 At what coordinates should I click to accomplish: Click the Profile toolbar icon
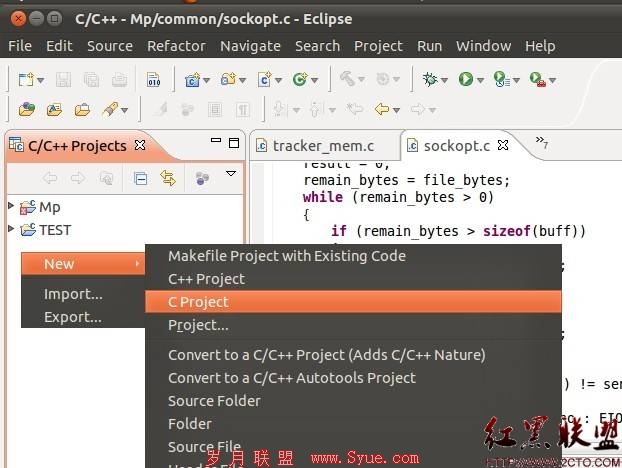coord(501,80)
